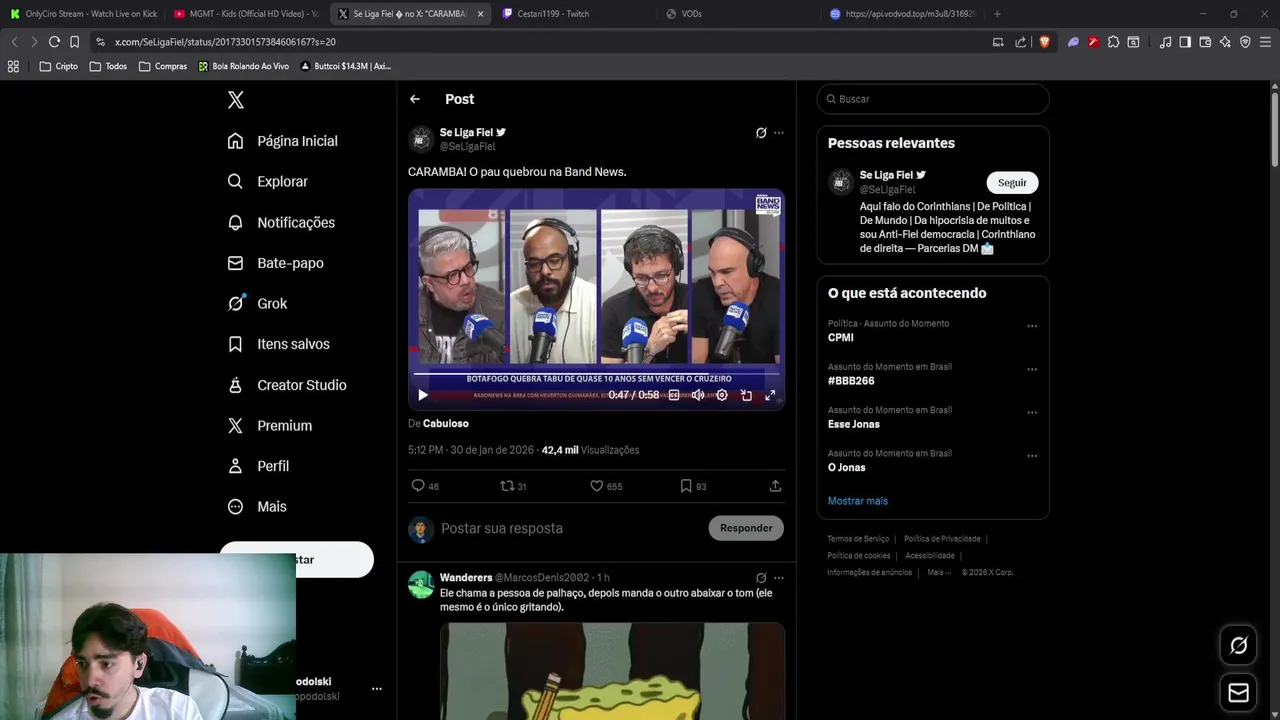Click the Grok icon on Se Liga Fiel post
This screenshot has width=1280, height=720.
(761, 132)
